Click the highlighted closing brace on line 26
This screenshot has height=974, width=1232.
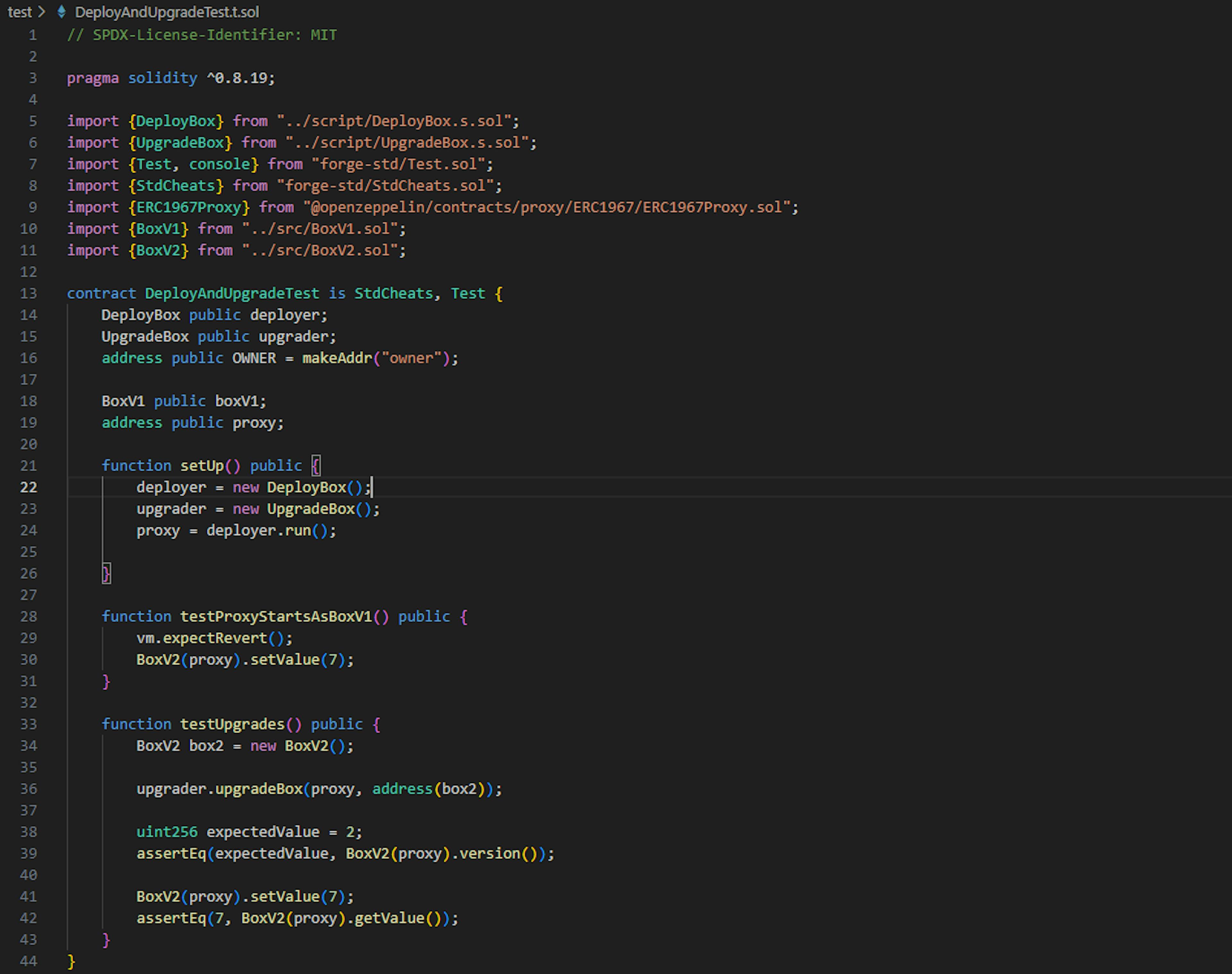point(106,573)
